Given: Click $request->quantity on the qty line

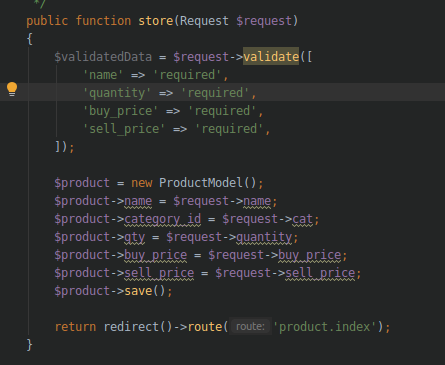Looking at the screenshot, I should 229,237.
